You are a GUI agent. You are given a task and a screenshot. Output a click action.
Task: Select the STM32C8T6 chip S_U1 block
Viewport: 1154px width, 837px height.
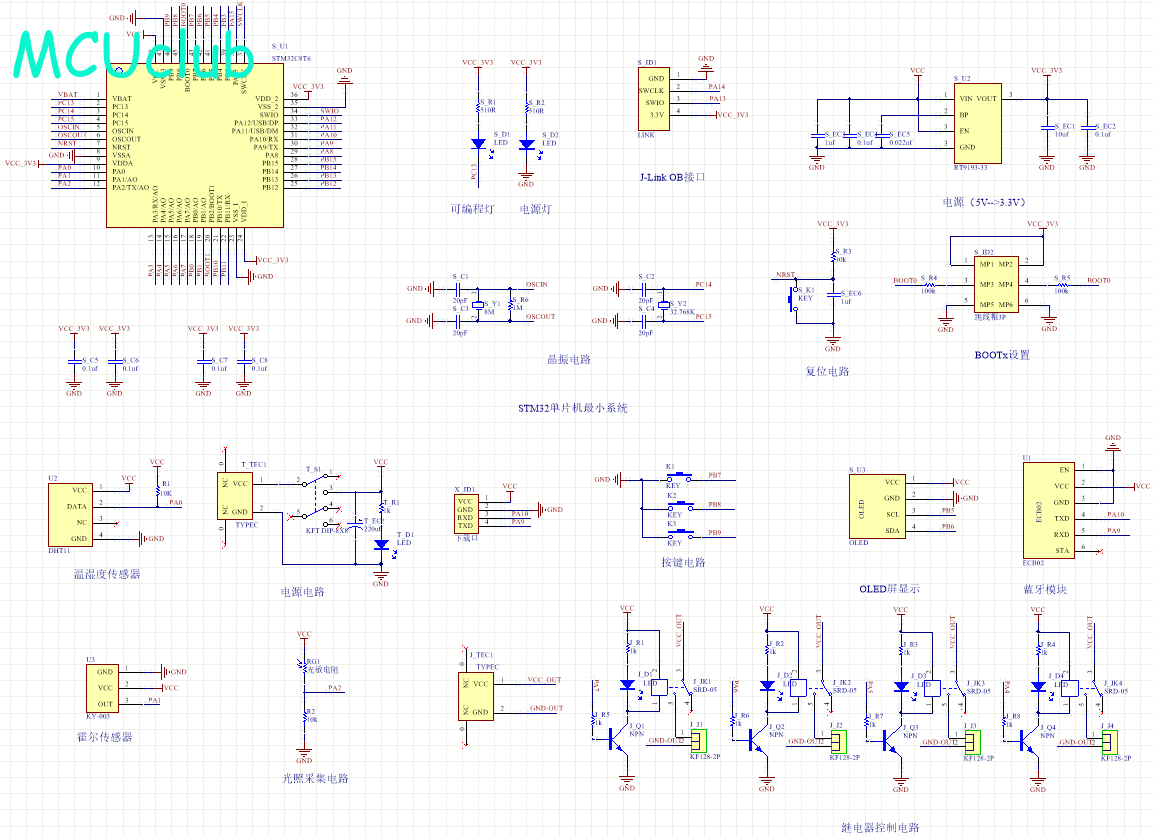coord(195,145)
